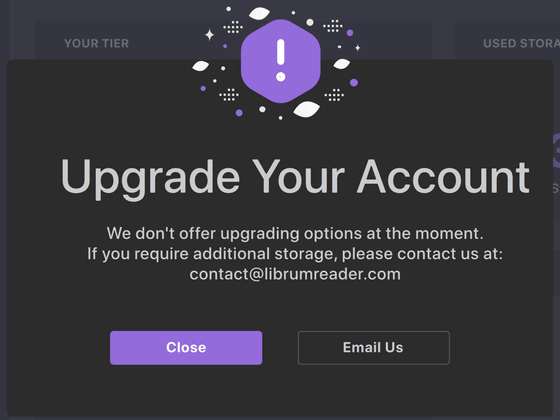This screenshot has height=420, width=560.
Task: Click the "We don't offer upgrading options" line
Action: [295, 234]
